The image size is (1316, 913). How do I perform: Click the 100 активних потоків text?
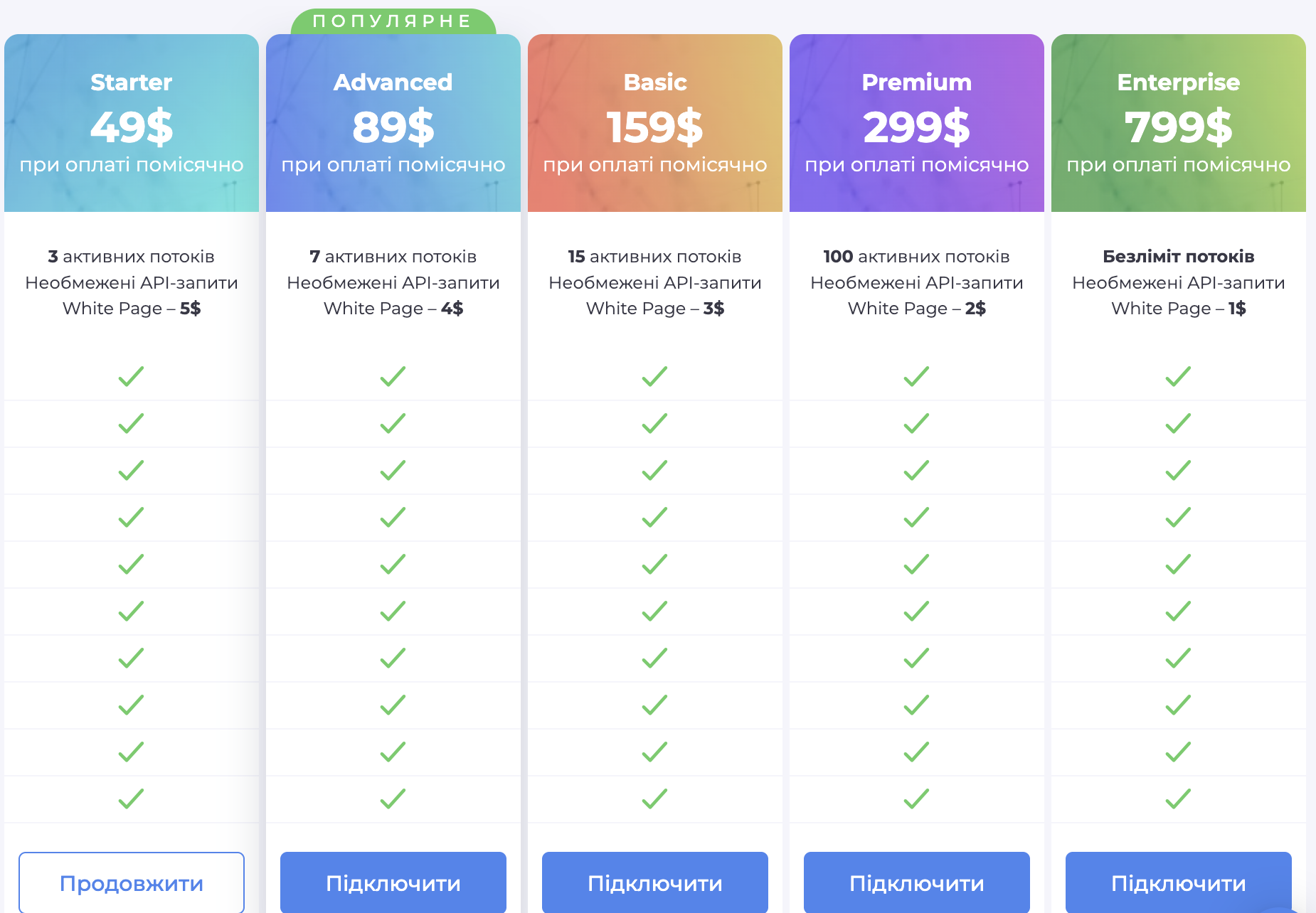(917, 257)
